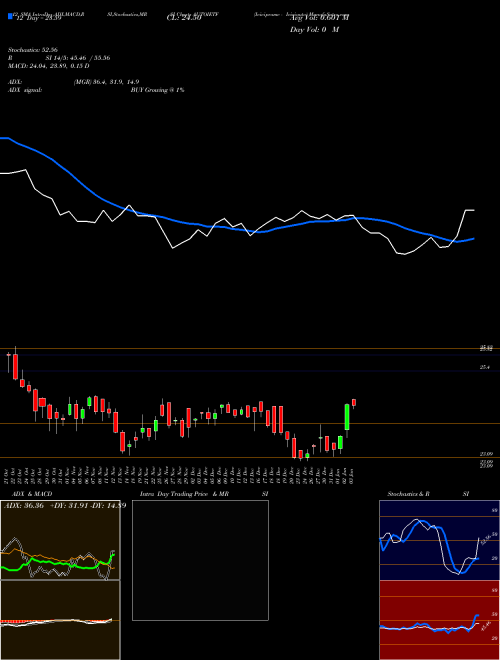This screenshot has height=660, width=500.
Task: Click the MACD histogram panel beneath ADX
Action: tap(60, 620)
